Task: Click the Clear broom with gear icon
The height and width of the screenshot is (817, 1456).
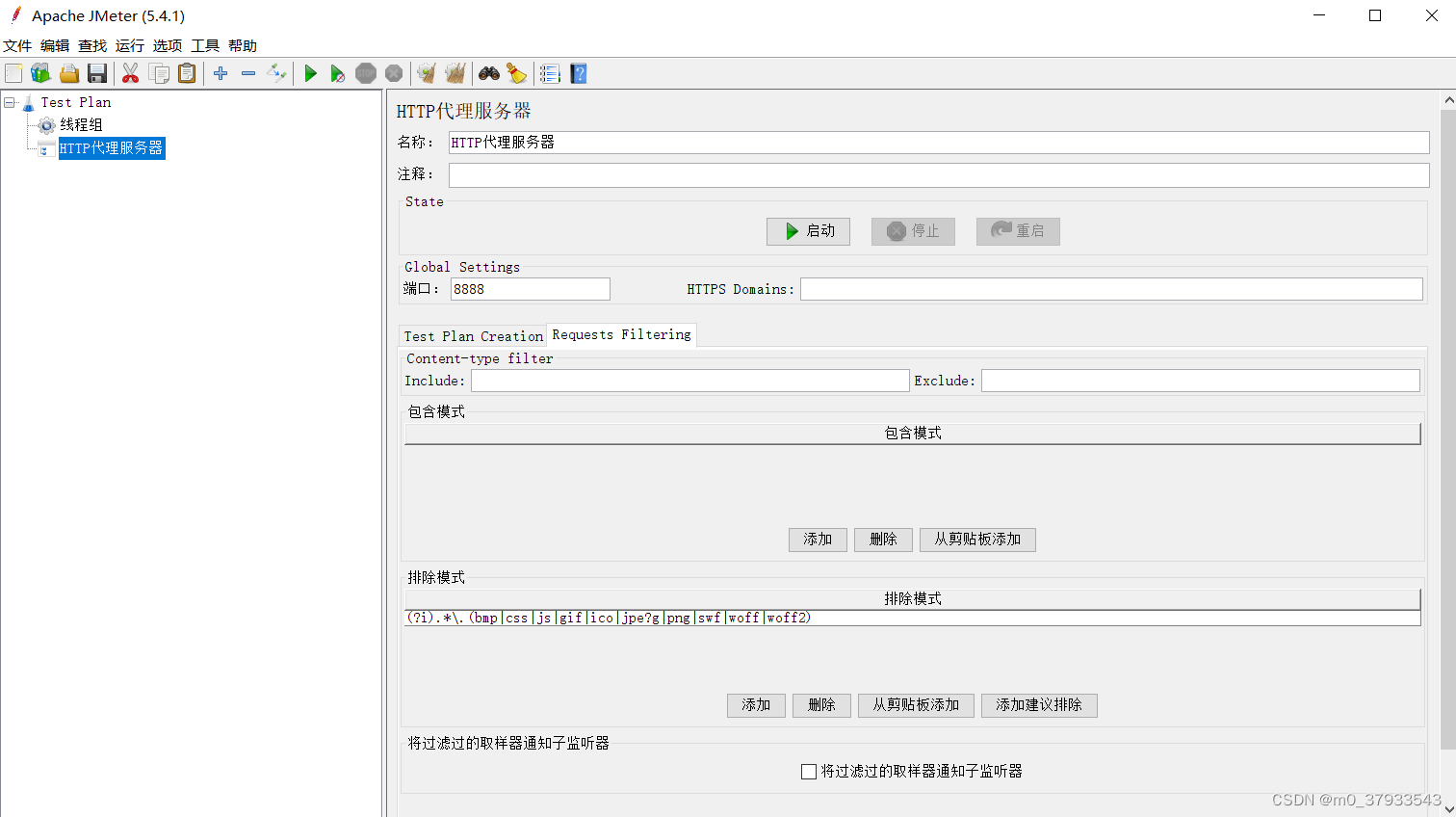Action: (426, 73)
